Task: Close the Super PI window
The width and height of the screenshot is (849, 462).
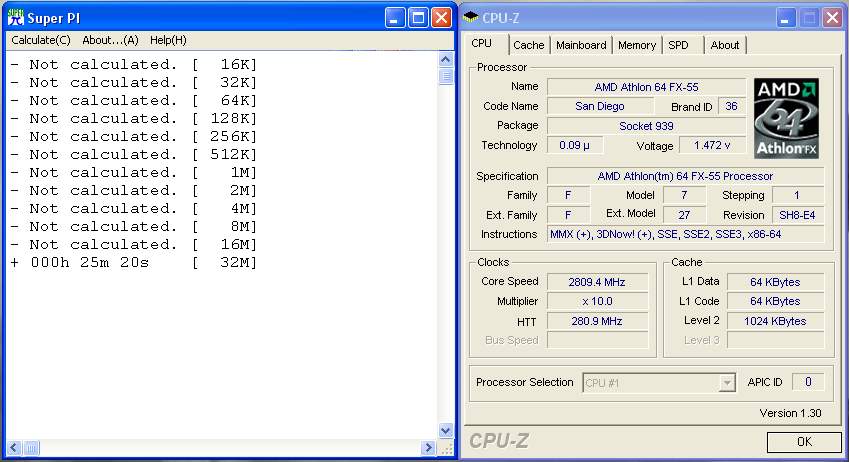Action: pos(442,18)
